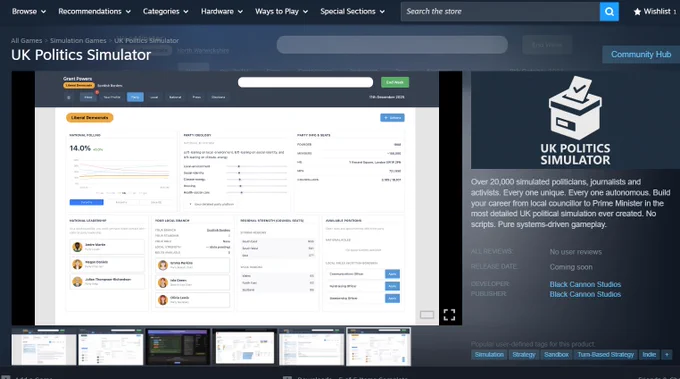Open the Community Hub
The height and width of the screenshot is (379, 680).
[641, 54]
